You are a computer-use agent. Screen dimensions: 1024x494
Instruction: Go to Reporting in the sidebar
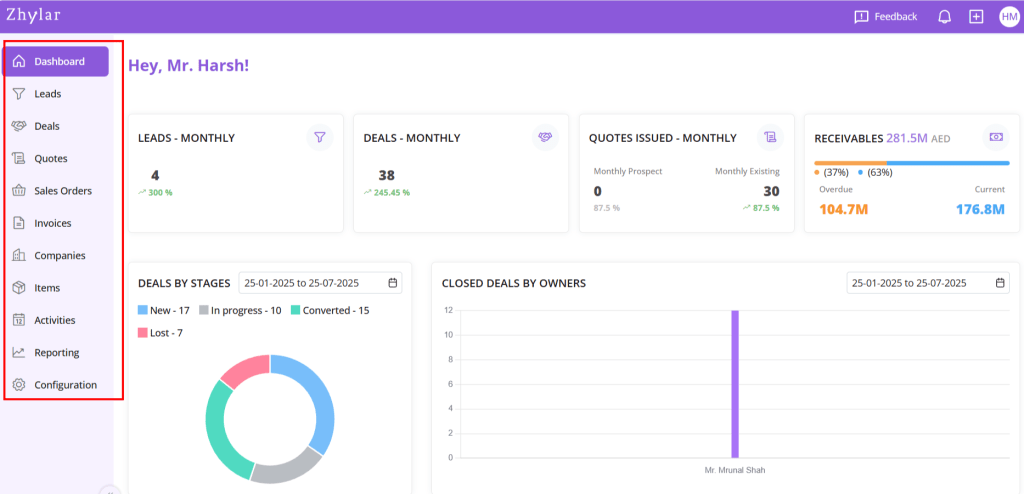point(56,353)
